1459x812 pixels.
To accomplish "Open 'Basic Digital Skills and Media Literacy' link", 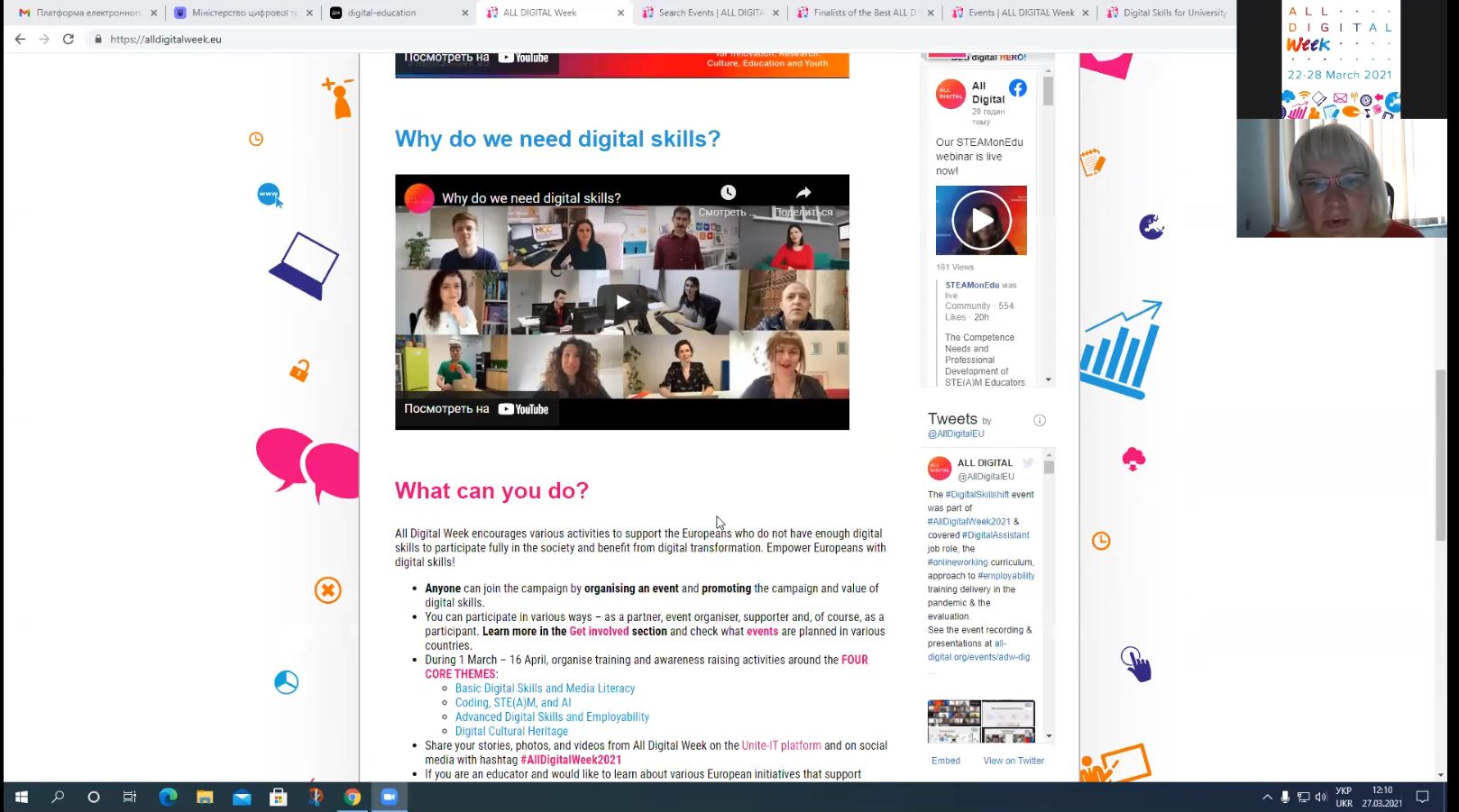I will [x=545, y=689].
